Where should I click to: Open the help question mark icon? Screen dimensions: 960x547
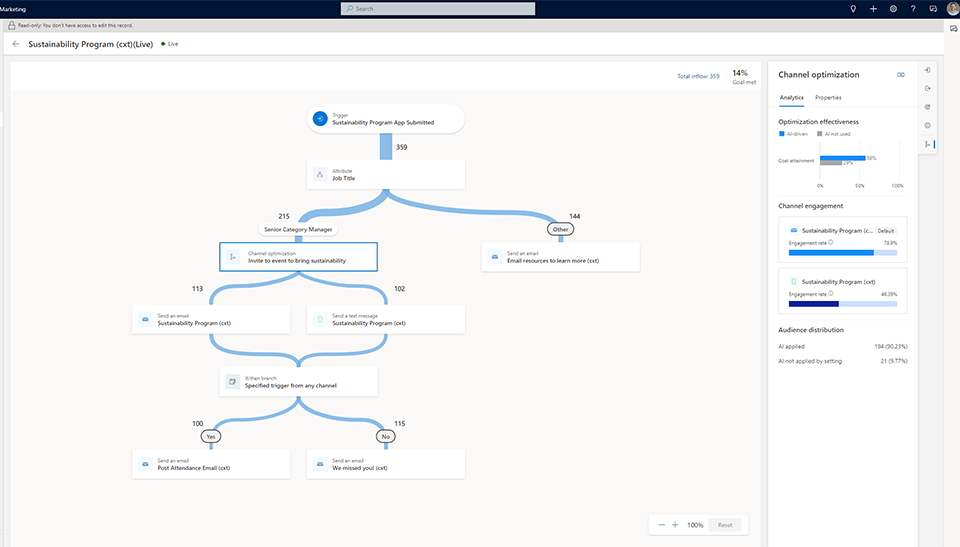coord(912,8)
